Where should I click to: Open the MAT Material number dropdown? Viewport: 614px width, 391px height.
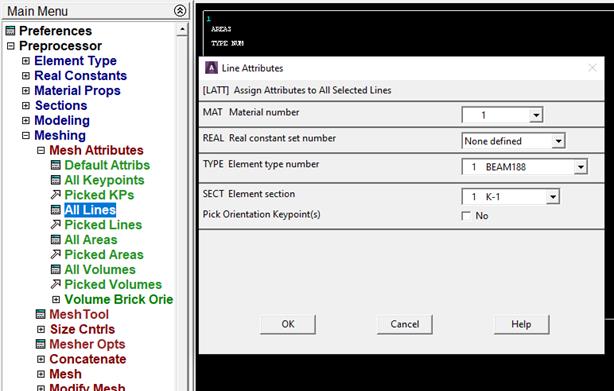536,115
